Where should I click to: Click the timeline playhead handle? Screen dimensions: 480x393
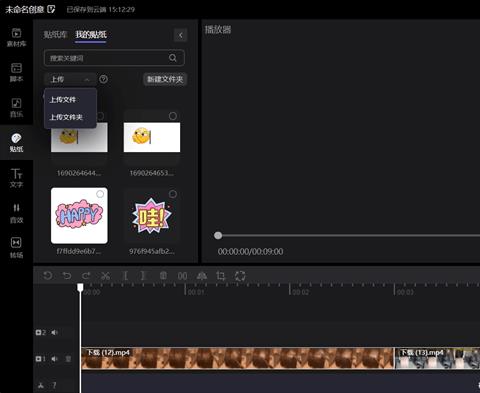80,287
